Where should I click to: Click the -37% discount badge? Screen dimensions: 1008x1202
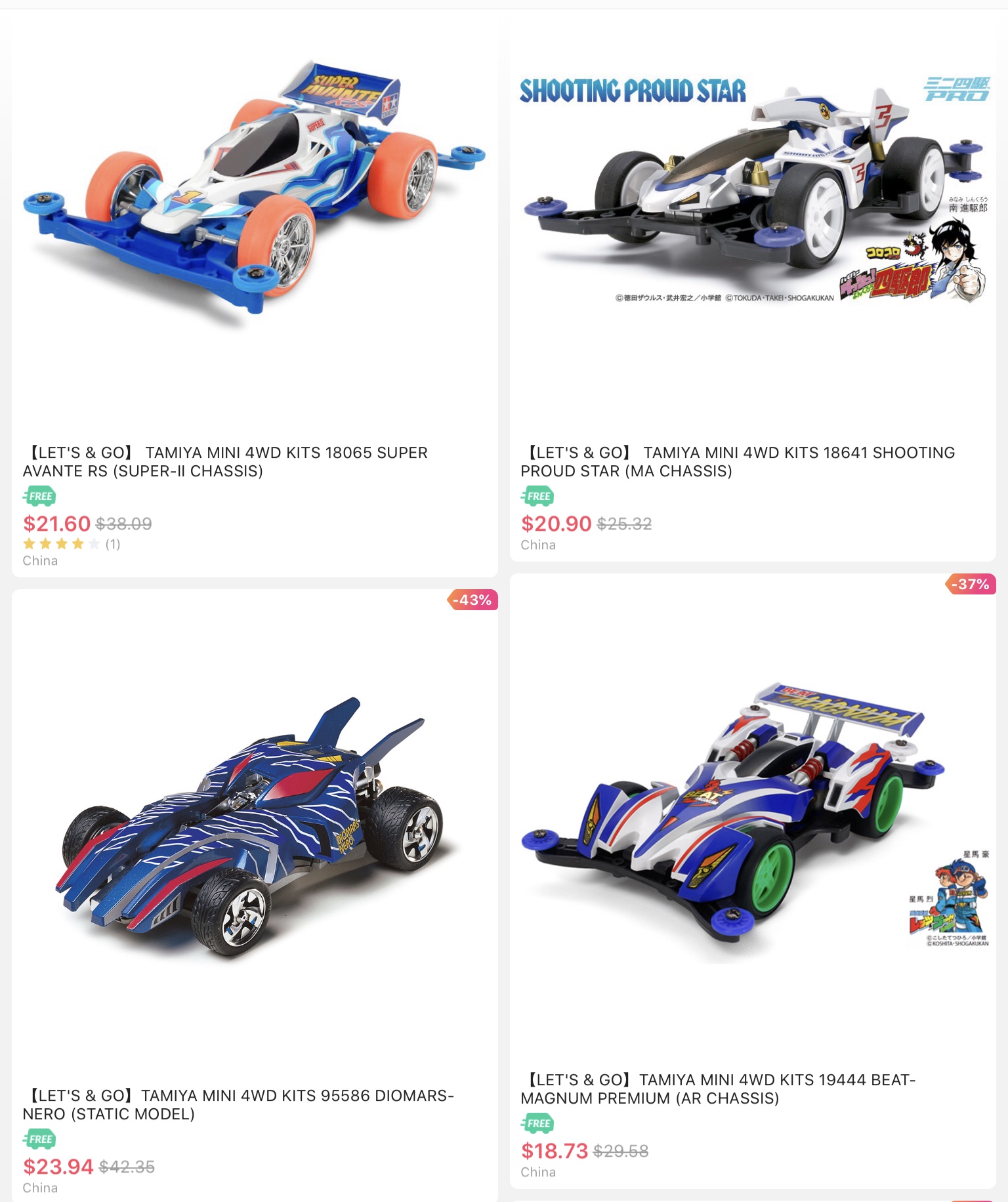pos(971,584)
